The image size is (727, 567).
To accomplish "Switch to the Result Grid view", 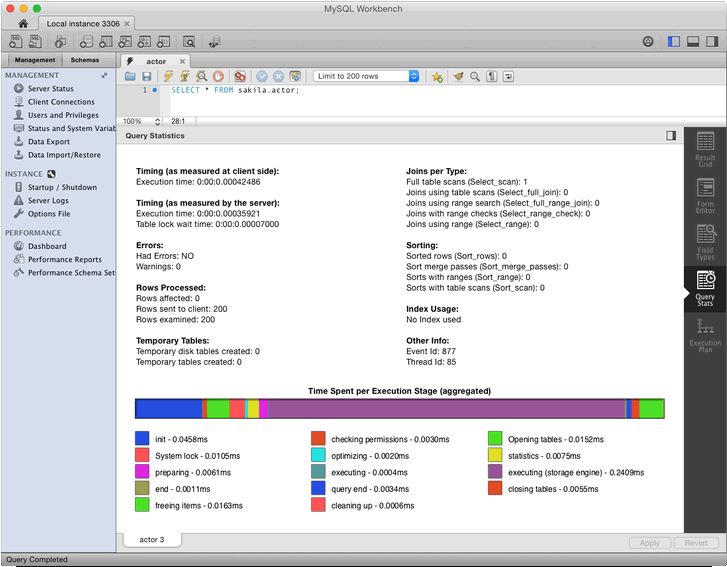I will [x=705, y=150].
